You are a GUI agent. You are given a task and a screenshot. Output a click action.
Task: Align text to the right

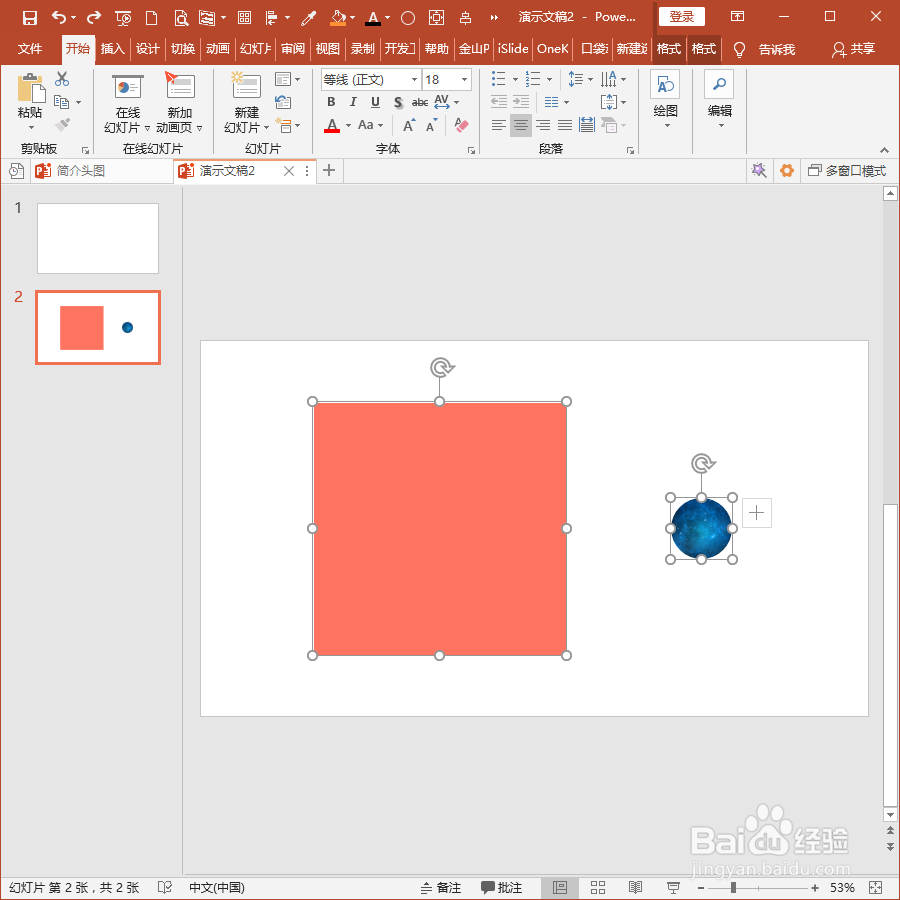(x=543, y=125)
